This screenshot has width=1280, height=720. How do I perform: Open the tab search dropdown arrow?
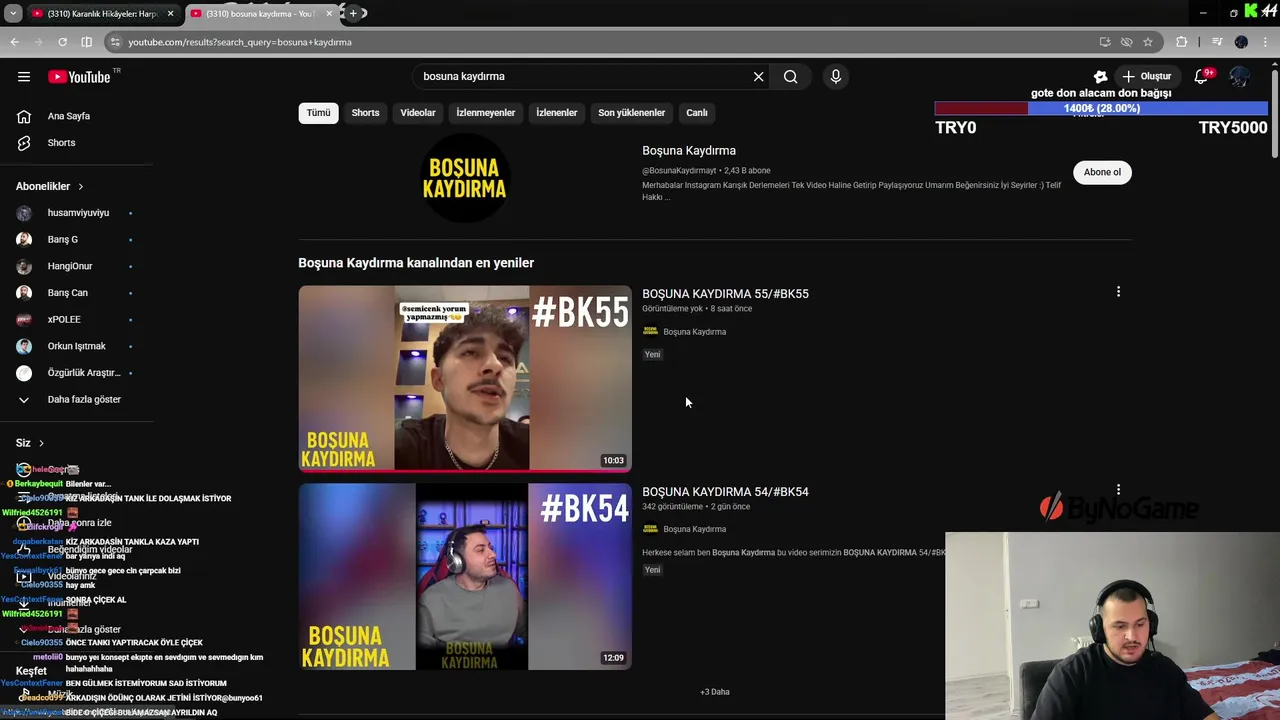[13, 13]
